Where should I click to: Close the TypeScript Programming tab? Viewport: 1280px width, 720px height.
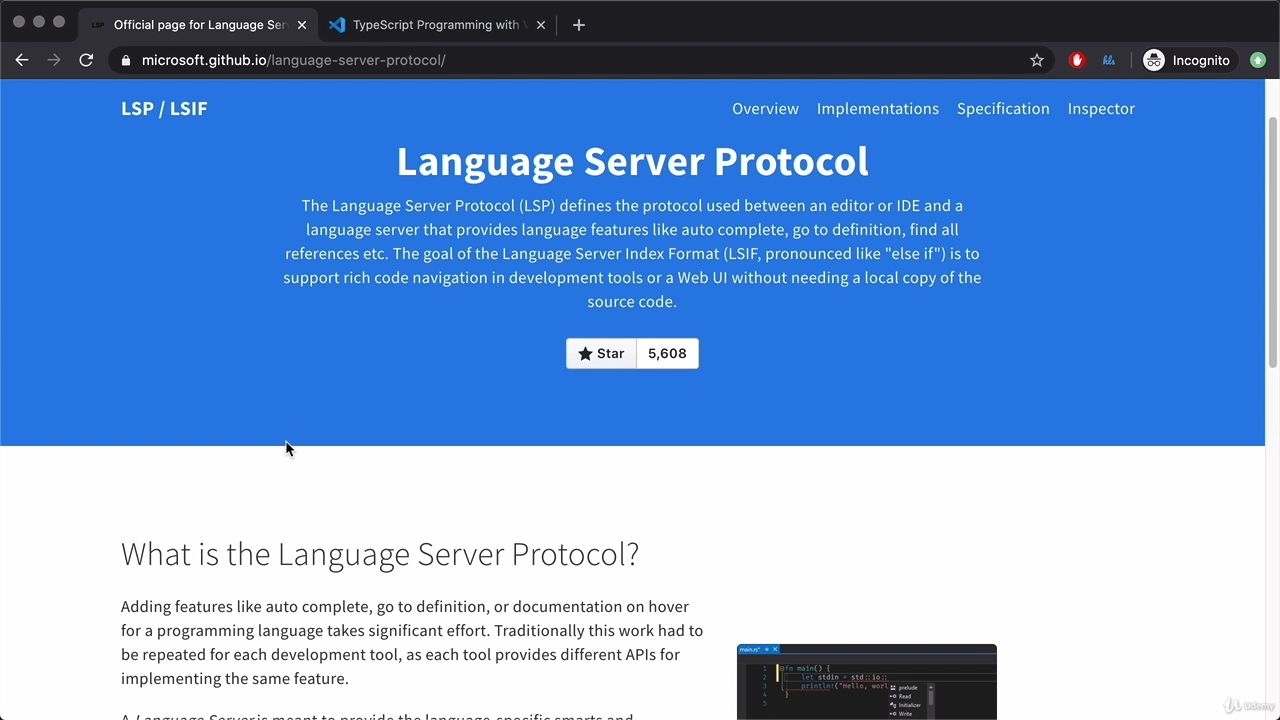pyautogui.click(x=541, y=25)
